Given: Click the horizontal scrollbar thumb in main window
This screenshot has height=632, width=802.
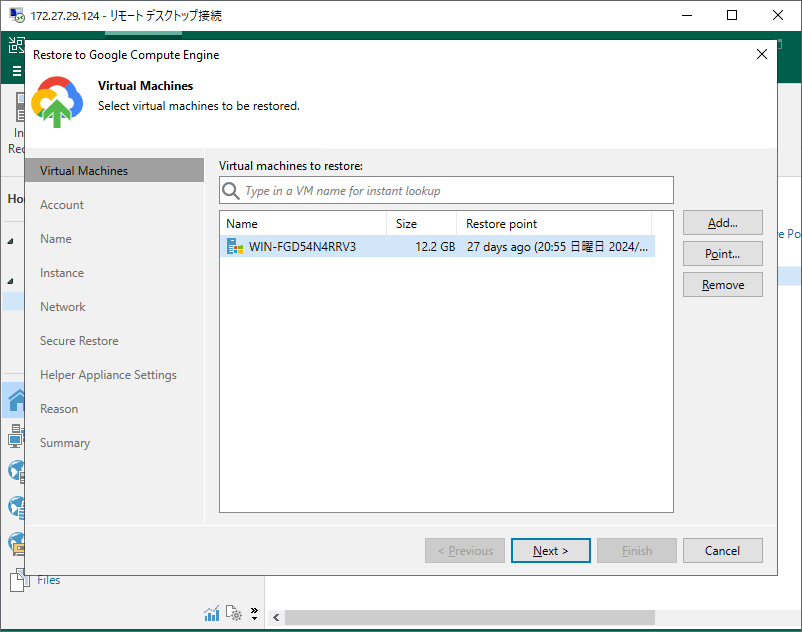Looking at the screenshot, I should pyautogui.click(x=470, y=617).
